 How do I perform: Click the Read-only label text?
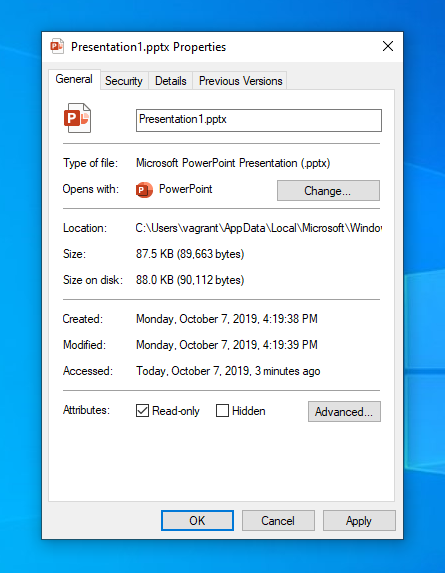(x=176, y=411)
